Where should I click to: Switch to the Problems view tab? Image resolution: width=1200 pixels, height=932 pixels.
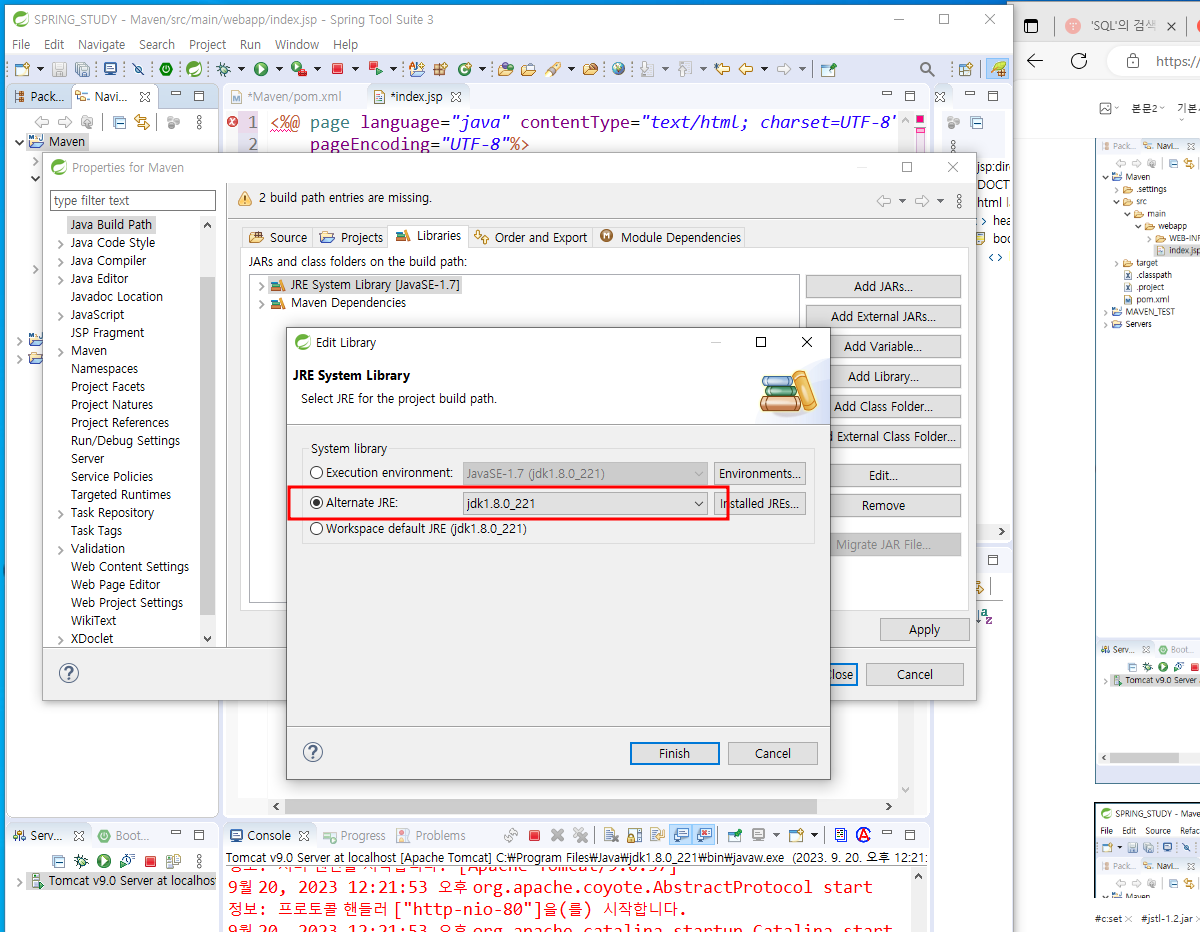[x=431, y=835]
